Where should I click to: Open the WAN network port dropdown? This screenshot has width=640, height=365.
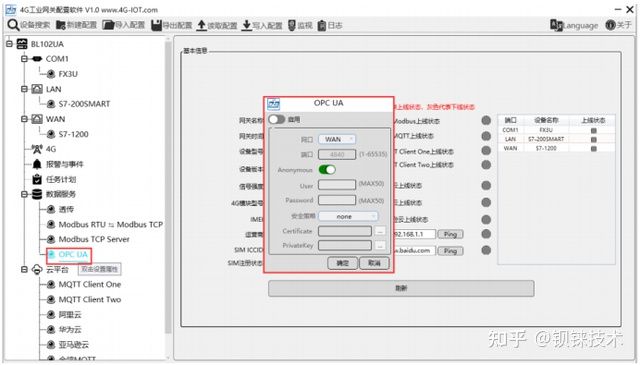click(x=337, y=139)
